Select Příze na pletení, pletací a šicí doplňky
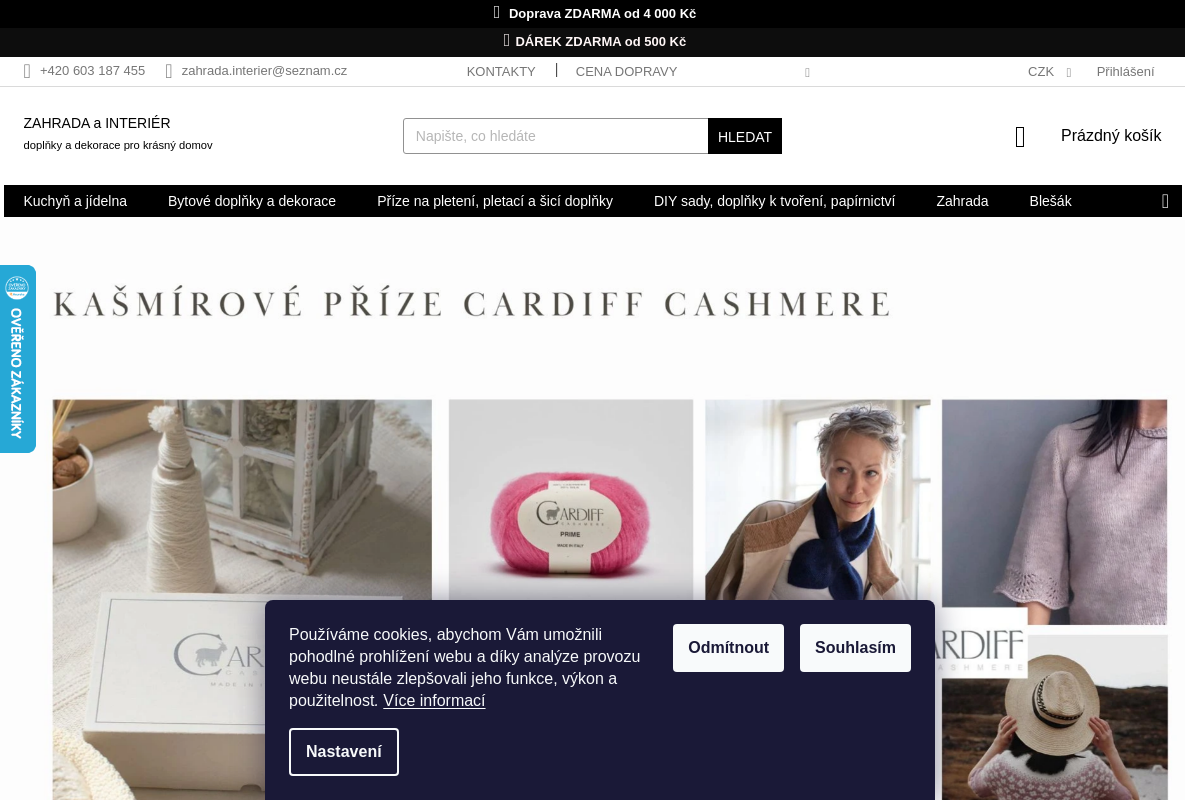The height and width of the screenshot is (800, 1200). [x=495, y=201]
